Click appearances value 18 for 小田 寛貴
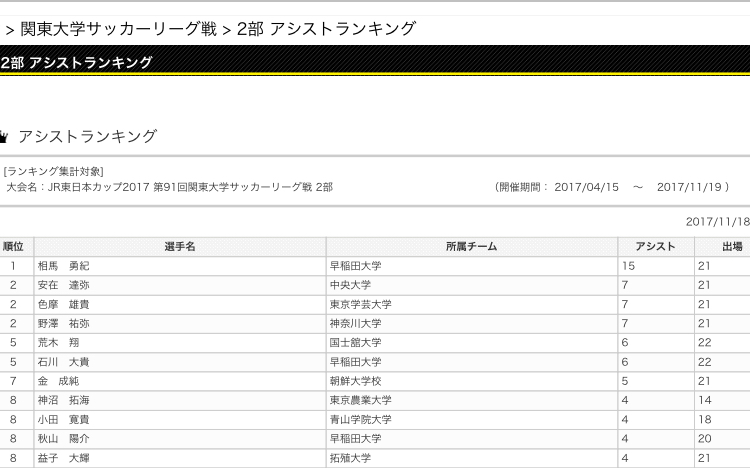The height and width of the screenshot is (468, 750). point(705,420)
